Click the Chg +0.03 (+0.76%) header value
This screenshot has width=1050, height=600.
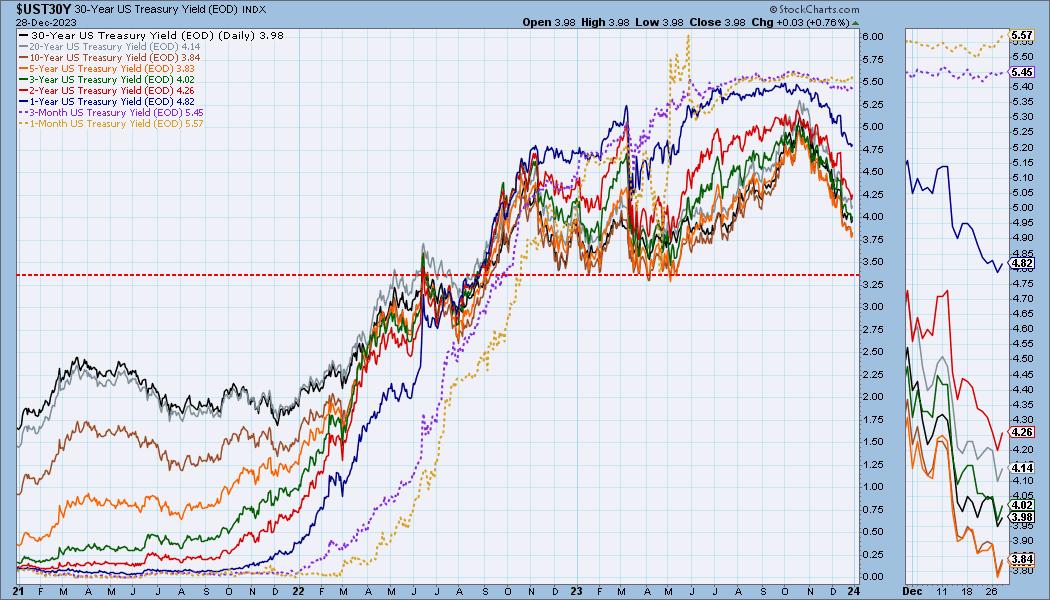coord(800,22)
